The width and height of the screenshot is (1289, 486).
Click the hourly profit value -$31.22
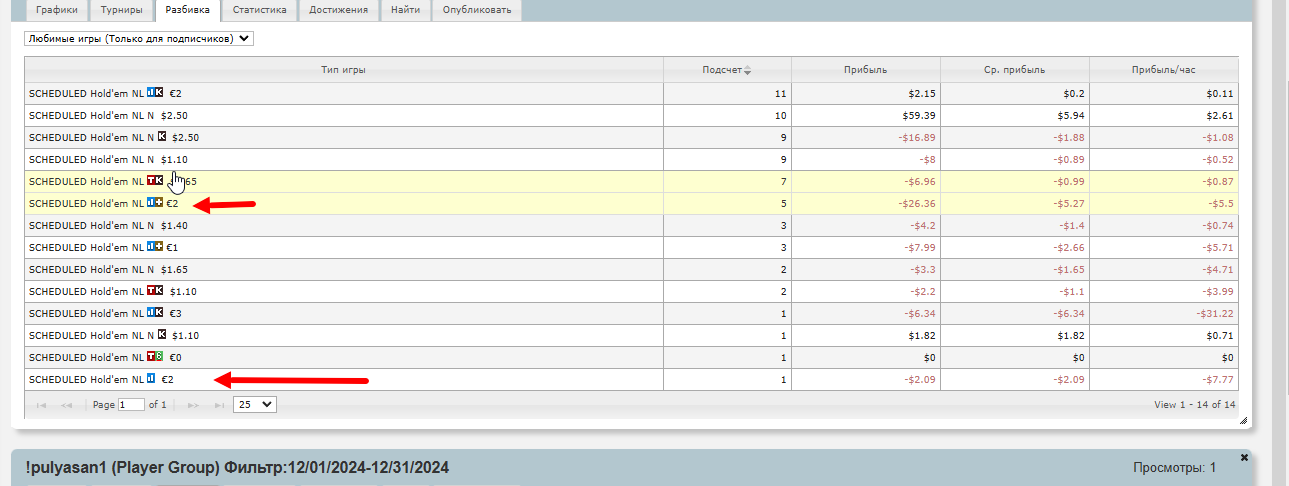(1214, 313)
